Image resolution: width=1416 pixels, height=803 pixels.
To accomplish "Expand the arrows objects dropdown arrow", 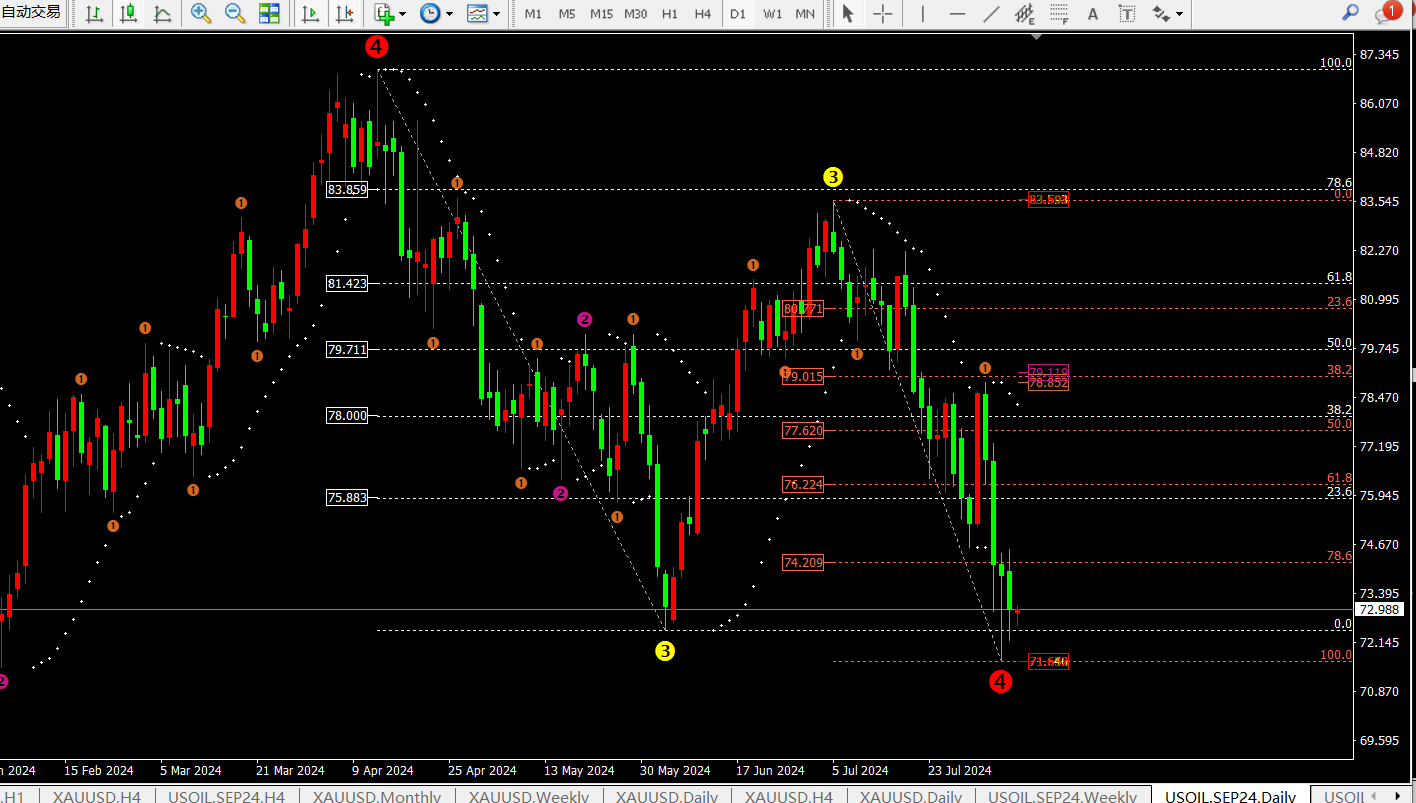I will click(x=1180, y=14).
